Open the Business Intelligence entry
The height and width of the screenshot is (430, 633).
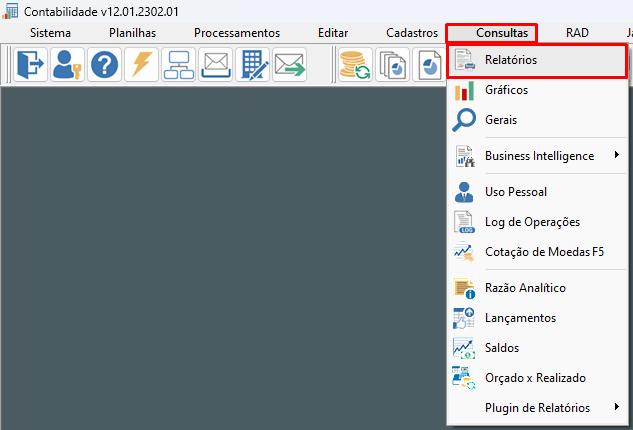pyautogui.click(x=537, y=156)
